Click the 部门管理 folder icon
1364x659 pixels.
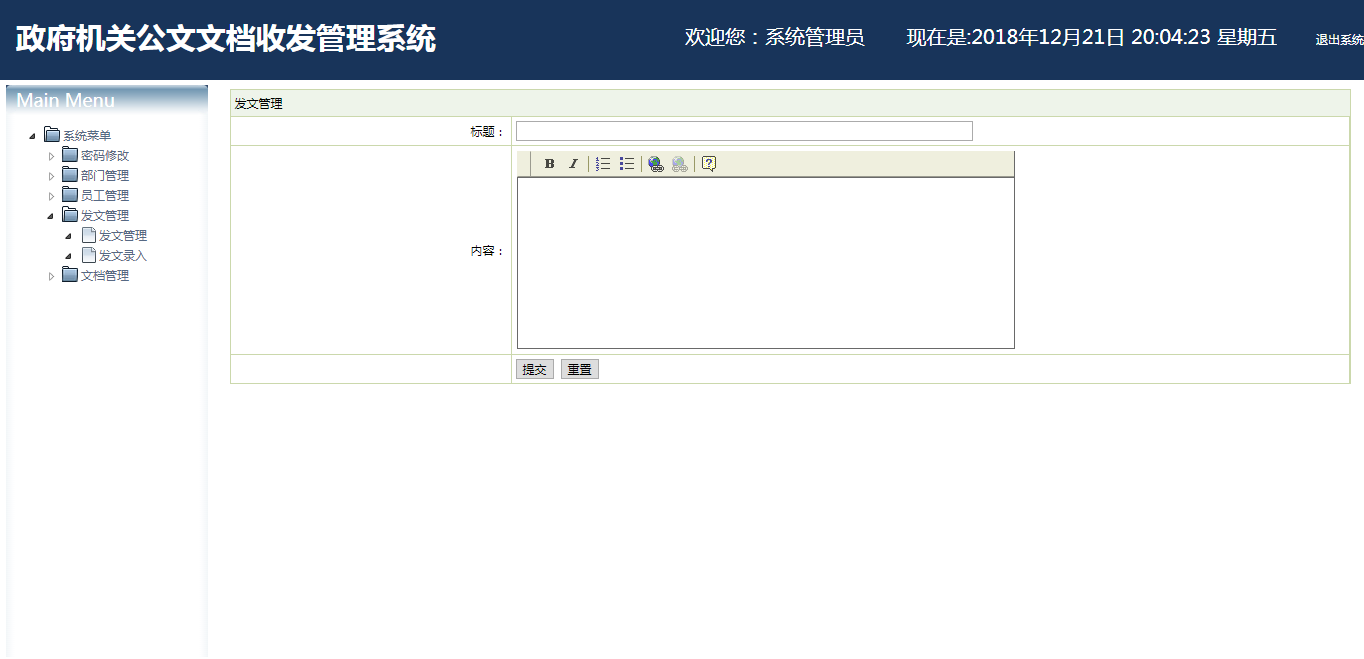70,175
